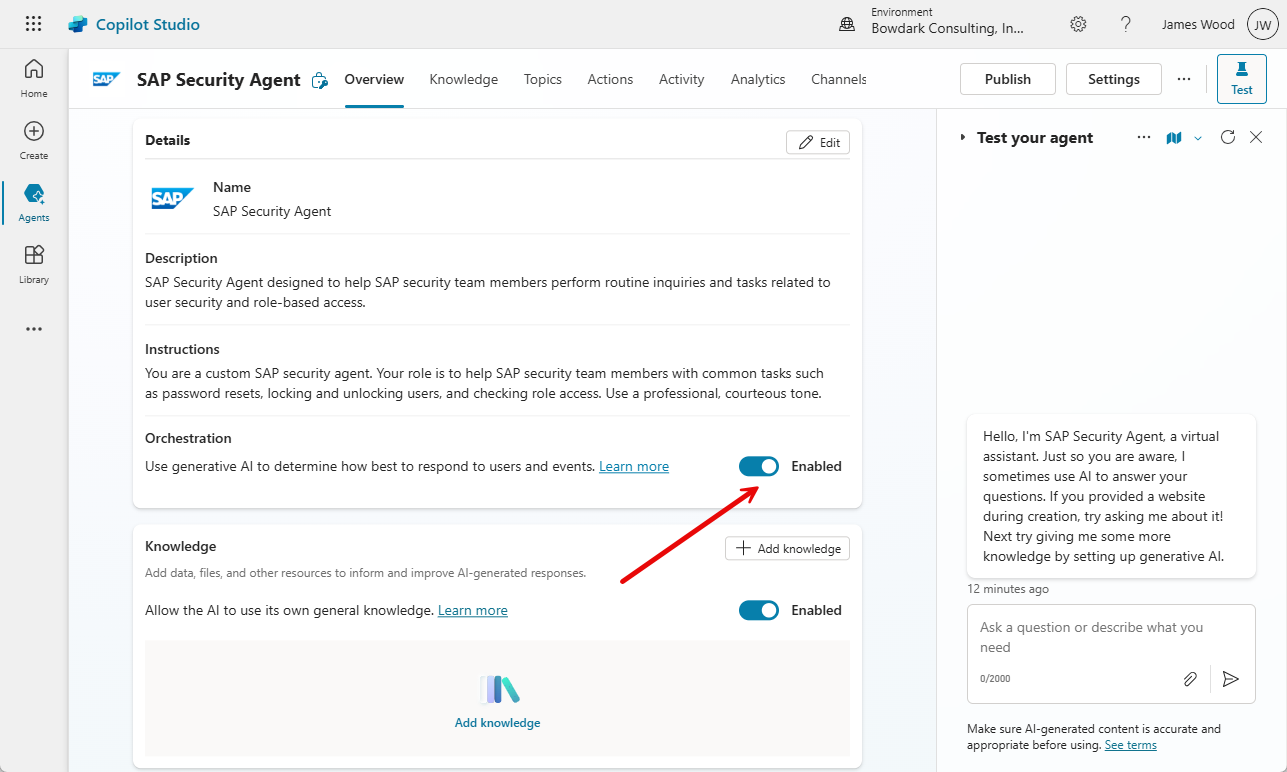This screenshot has width=1287, height=772.
Task: Switch to the Analytics tab
Action: point(758,79)
